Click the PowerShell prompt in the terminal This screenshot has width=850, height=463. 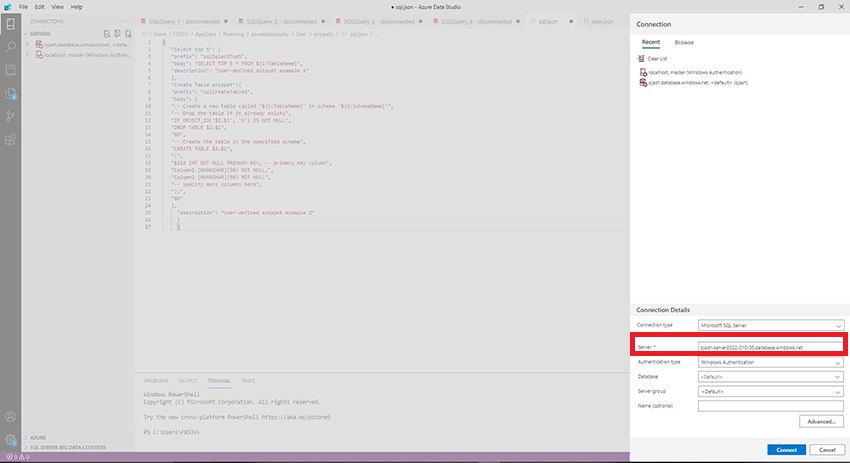click(172, 432)
